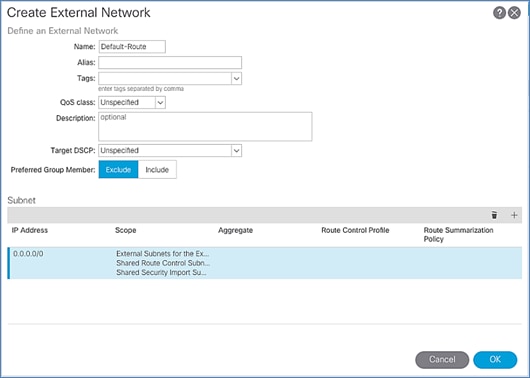
Task: Expand the Tags dropdown arrow
Action: point(236,78)
